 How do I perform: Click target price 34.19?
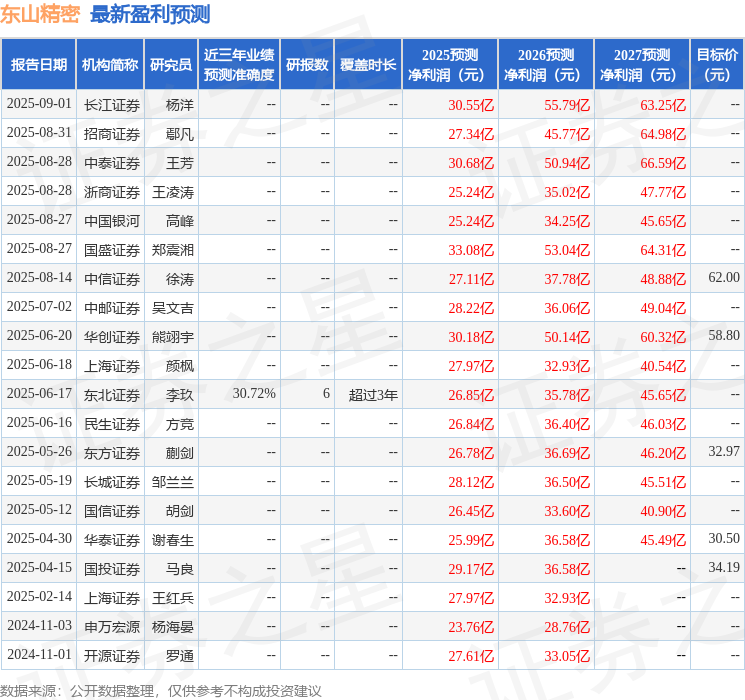point(724,567)
